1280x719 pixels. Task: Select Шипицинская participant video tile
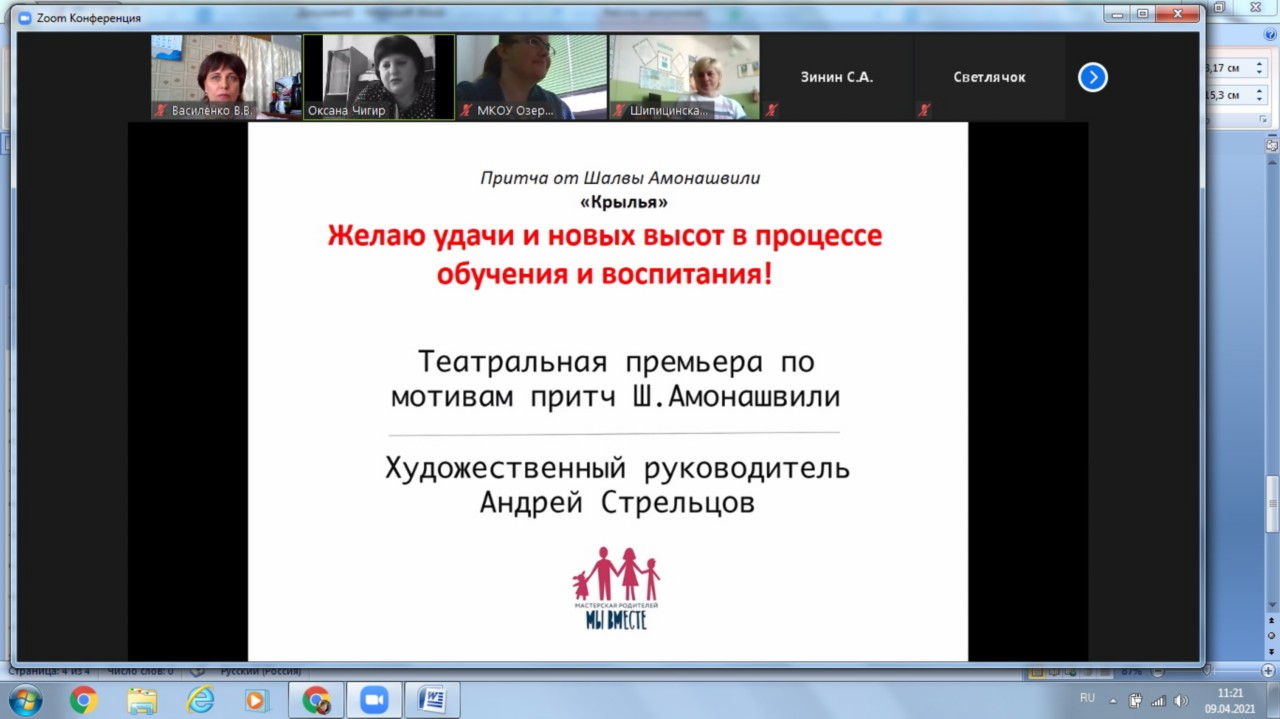[x=684, y=77]
